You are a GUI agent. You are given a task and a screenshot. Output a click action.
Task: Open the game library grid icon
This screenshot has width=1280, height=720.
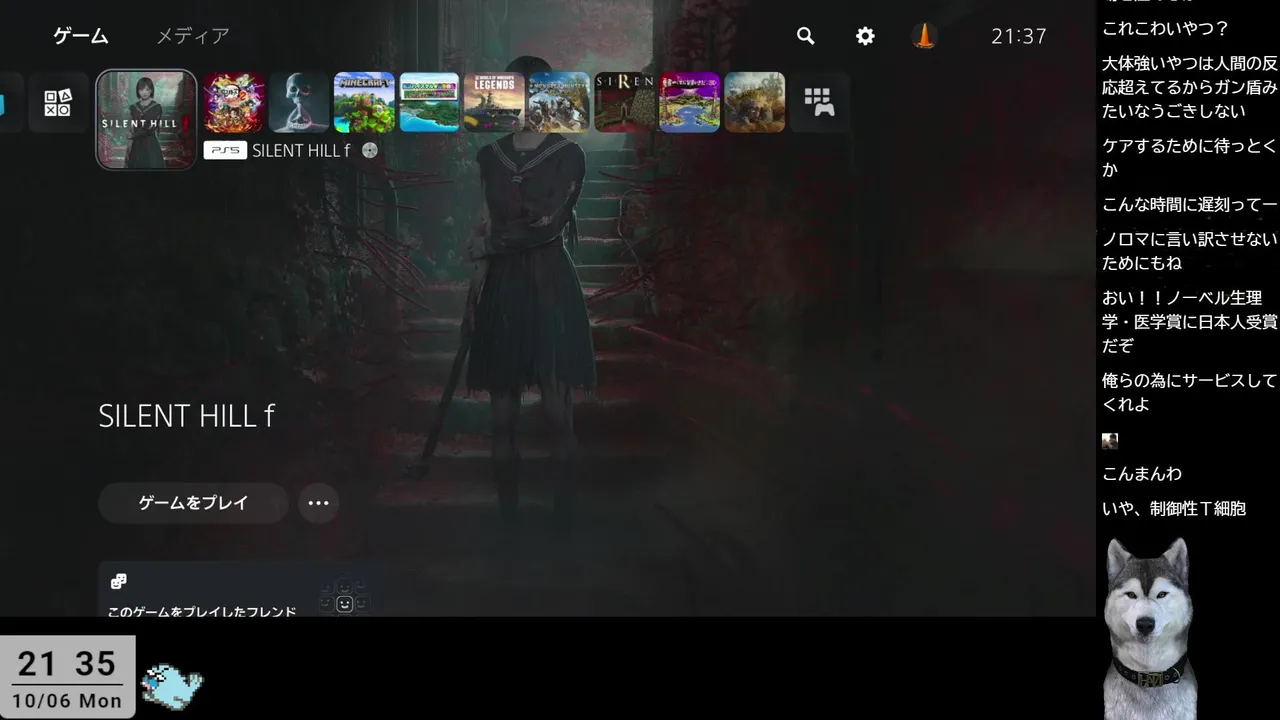click(x=819, y=102)
